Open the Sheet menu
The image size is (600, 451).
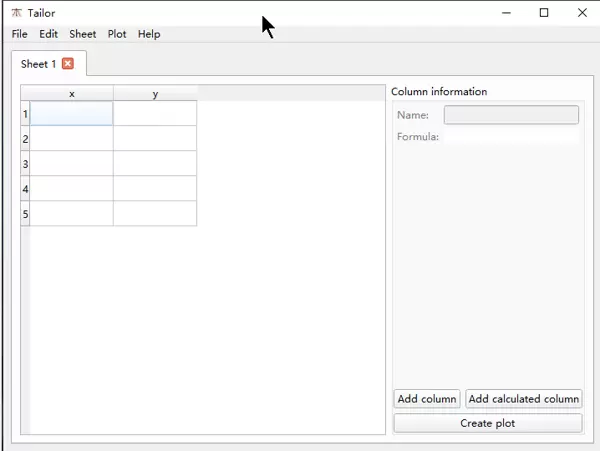[x=83, y=34]
